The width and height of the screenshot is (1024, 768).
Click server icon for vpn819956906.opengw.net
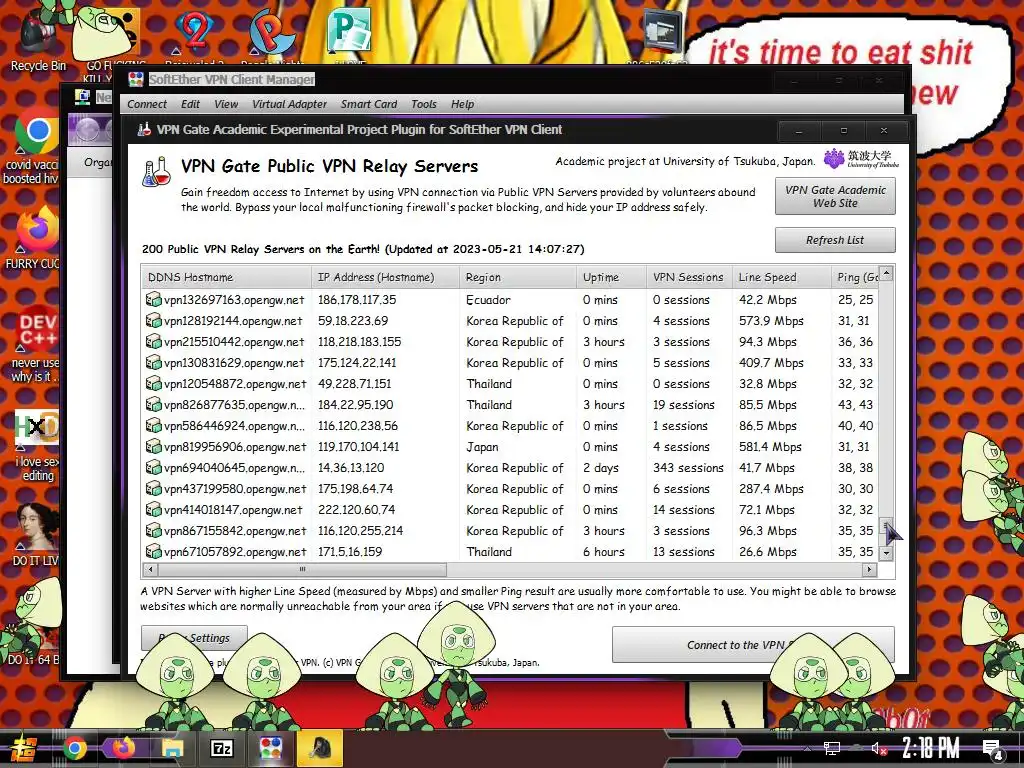coord(153,447)
